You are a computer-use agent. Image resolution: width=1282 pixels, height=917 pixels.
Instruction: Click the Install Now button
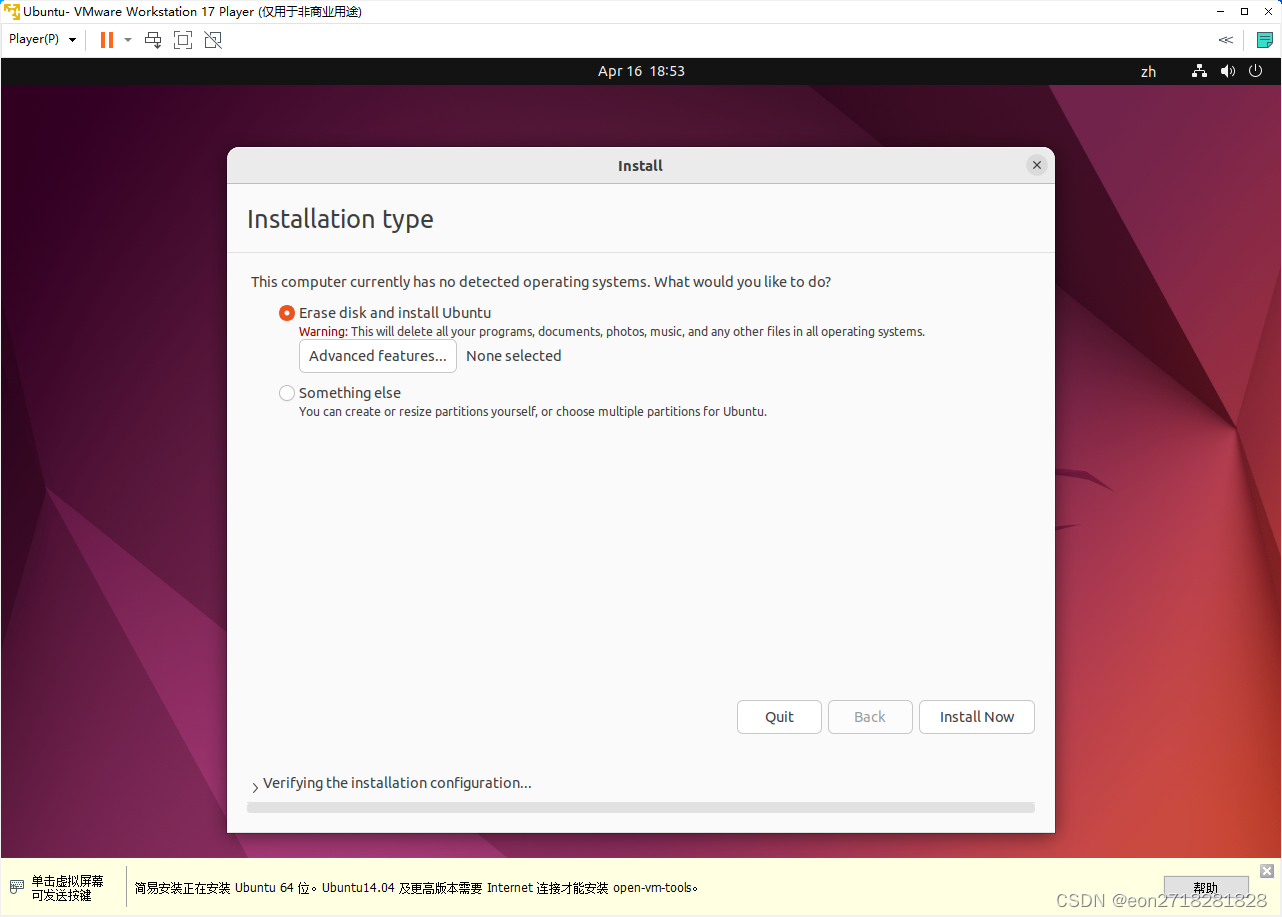tap(977, 717)
